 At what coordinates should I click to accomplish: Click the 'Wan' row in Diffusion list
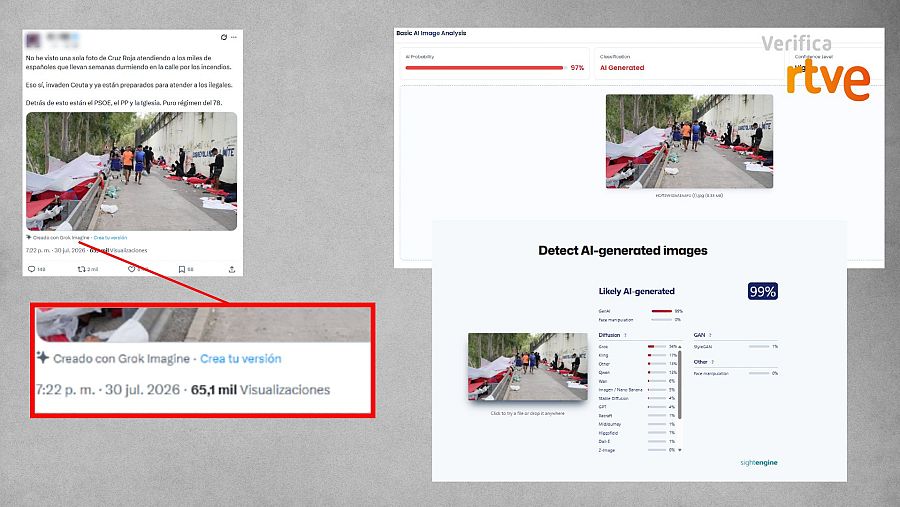tap(638, 381)
